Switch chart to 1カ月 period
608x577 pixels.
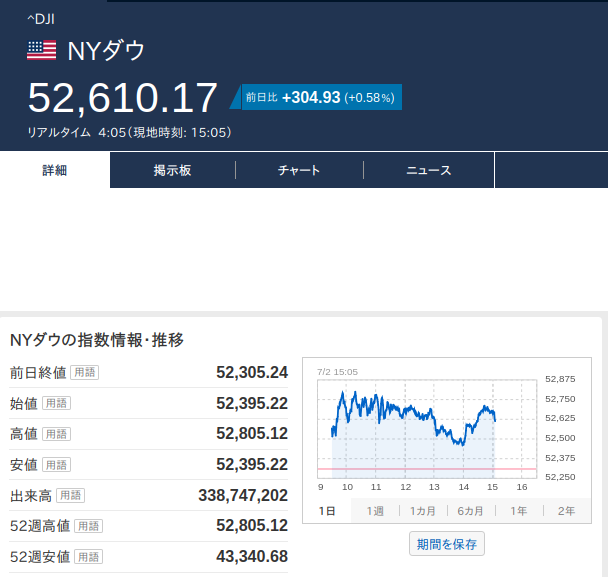coord(423,511)
